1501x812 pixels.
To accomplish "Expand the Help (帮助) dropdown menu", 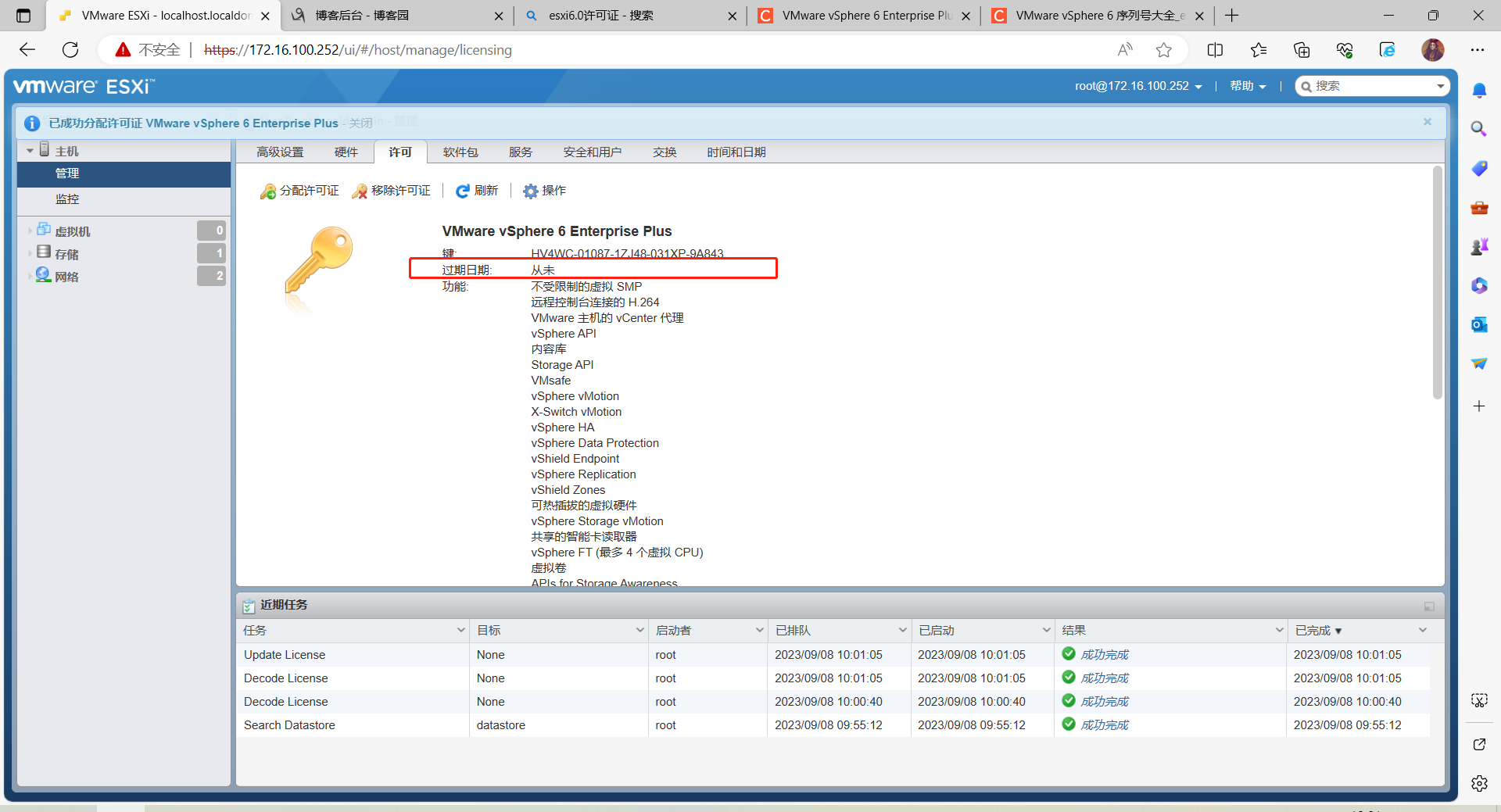I will click(1247, 86).
